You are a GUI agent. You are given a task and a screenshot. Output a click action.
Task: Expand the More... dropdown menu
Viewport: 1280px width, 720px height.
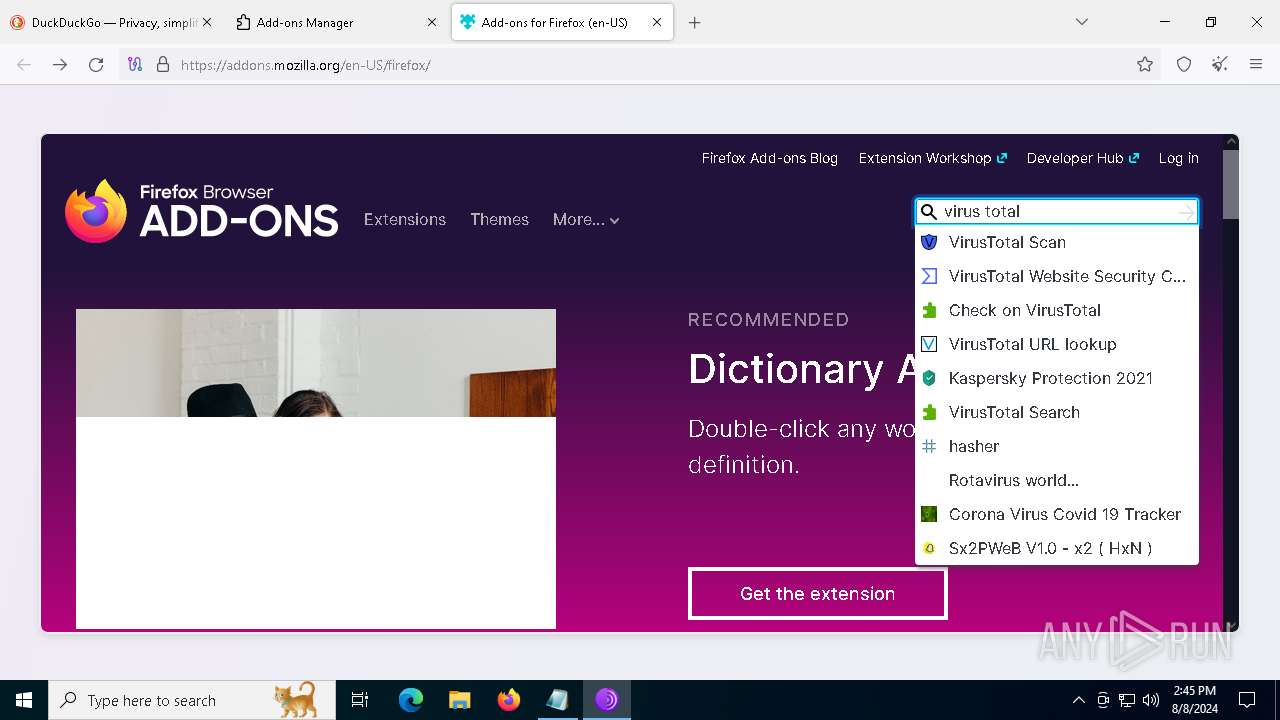586,219
